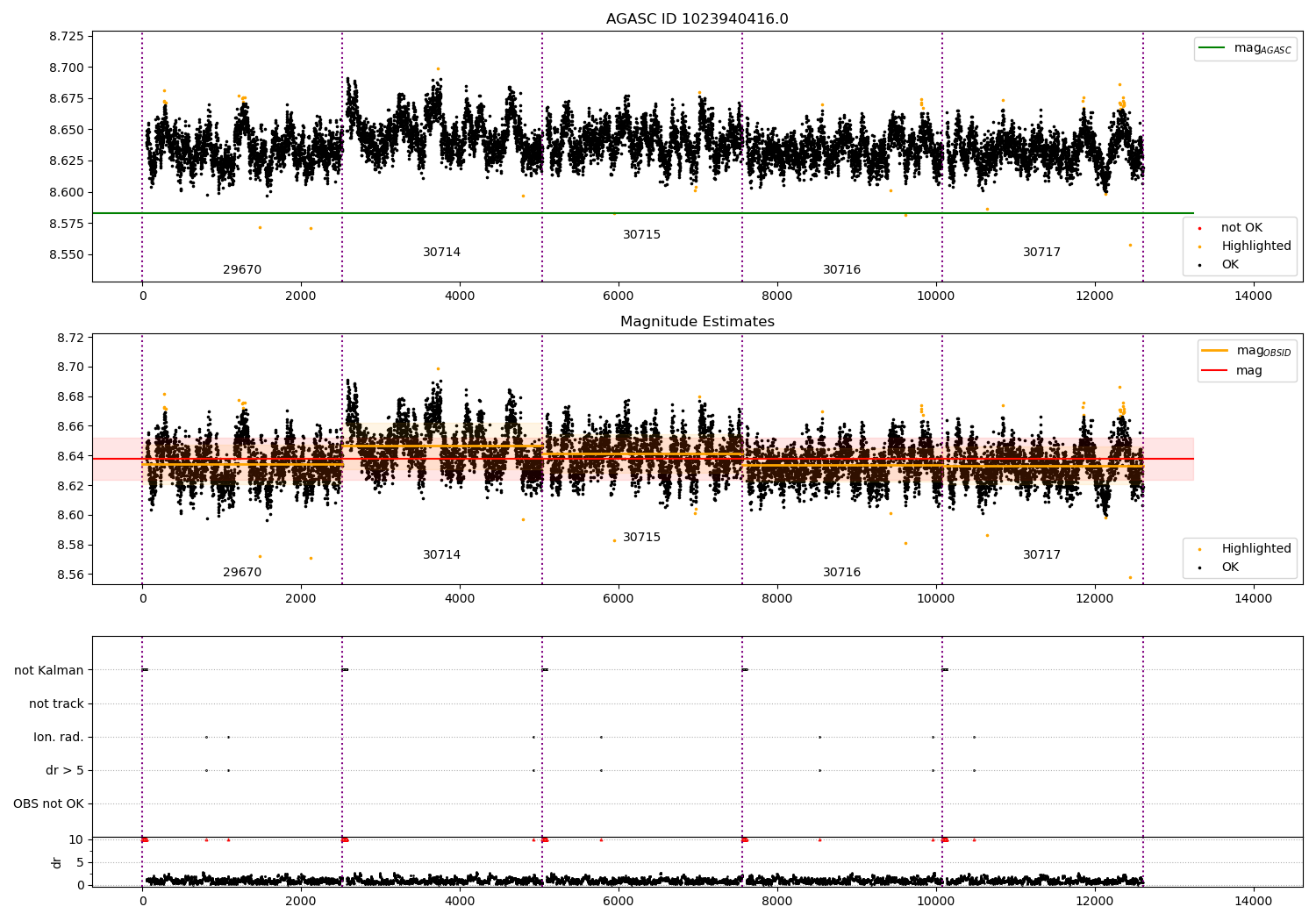Click the 'not Kalman' row label
1316x921 pixels.
[49, 671]
